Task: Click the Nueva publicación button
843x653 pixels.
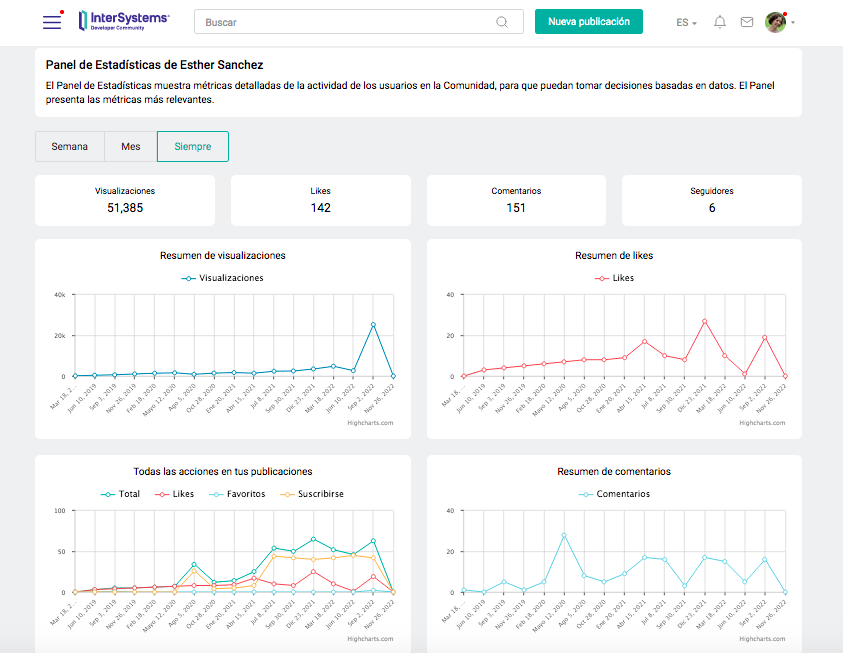Action: click(589, 21)
